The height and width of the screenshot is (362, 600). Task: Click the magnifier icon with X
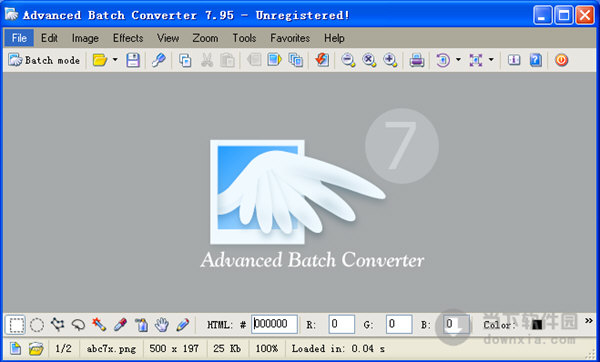click(369, 60)
